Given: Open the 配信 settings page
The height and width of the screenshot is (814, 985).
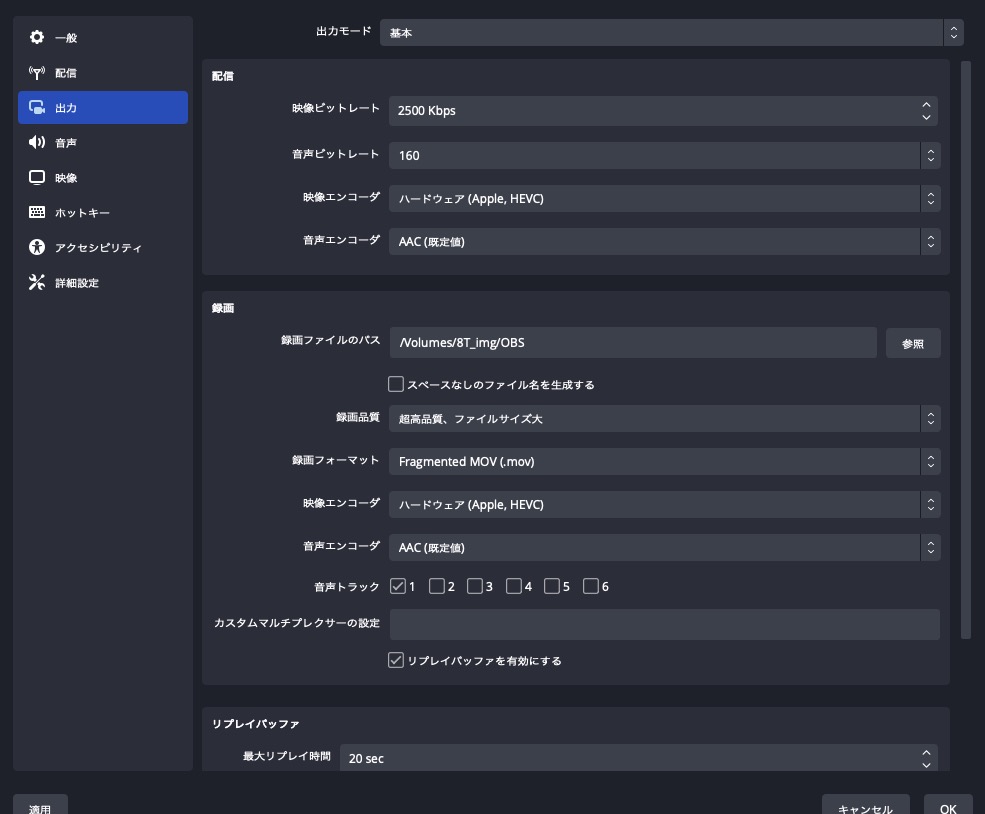Looking at the screenshot, I should tap(103, 73).
